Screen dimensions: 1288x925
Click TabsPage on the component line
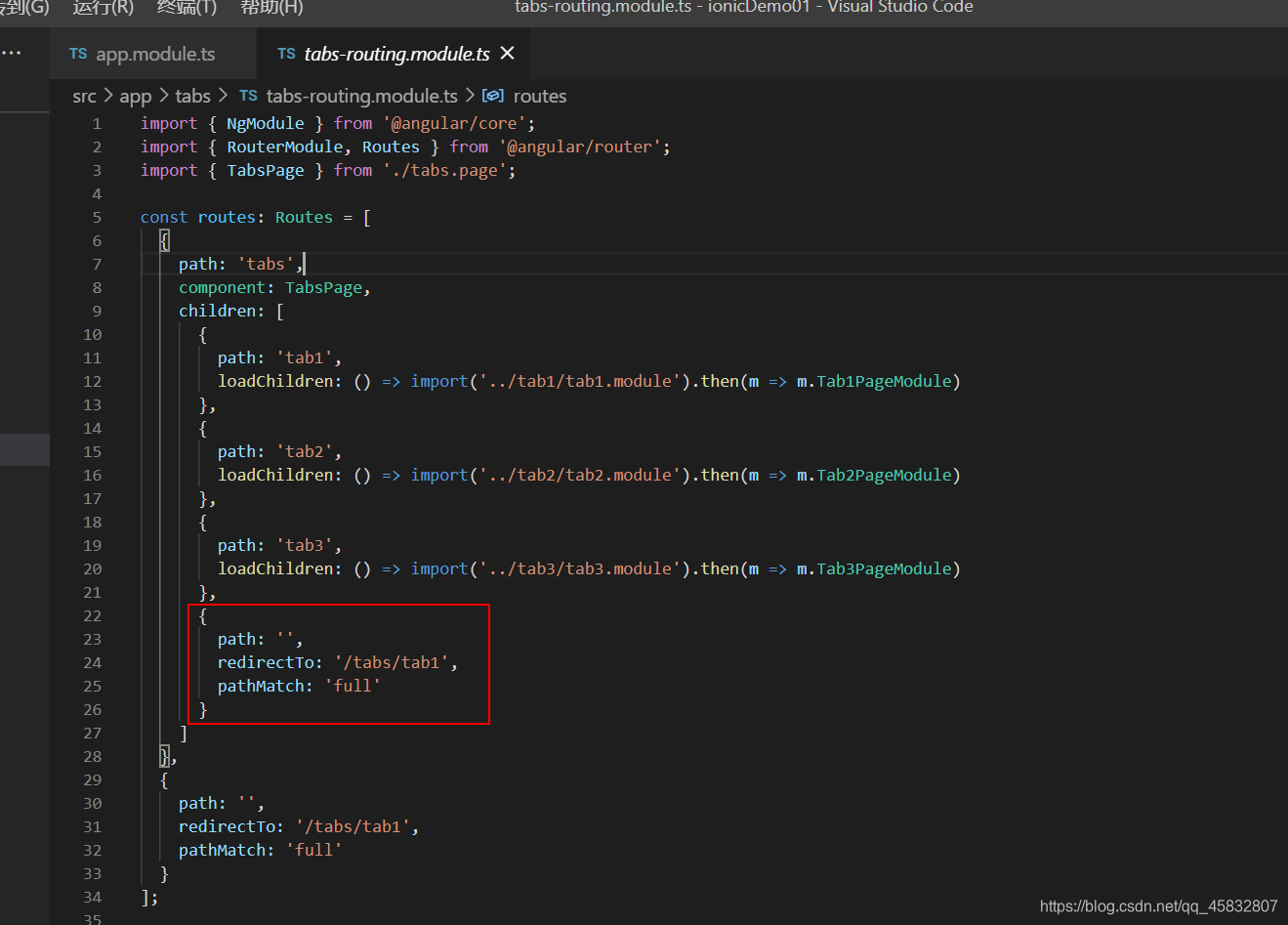(323, 287)
